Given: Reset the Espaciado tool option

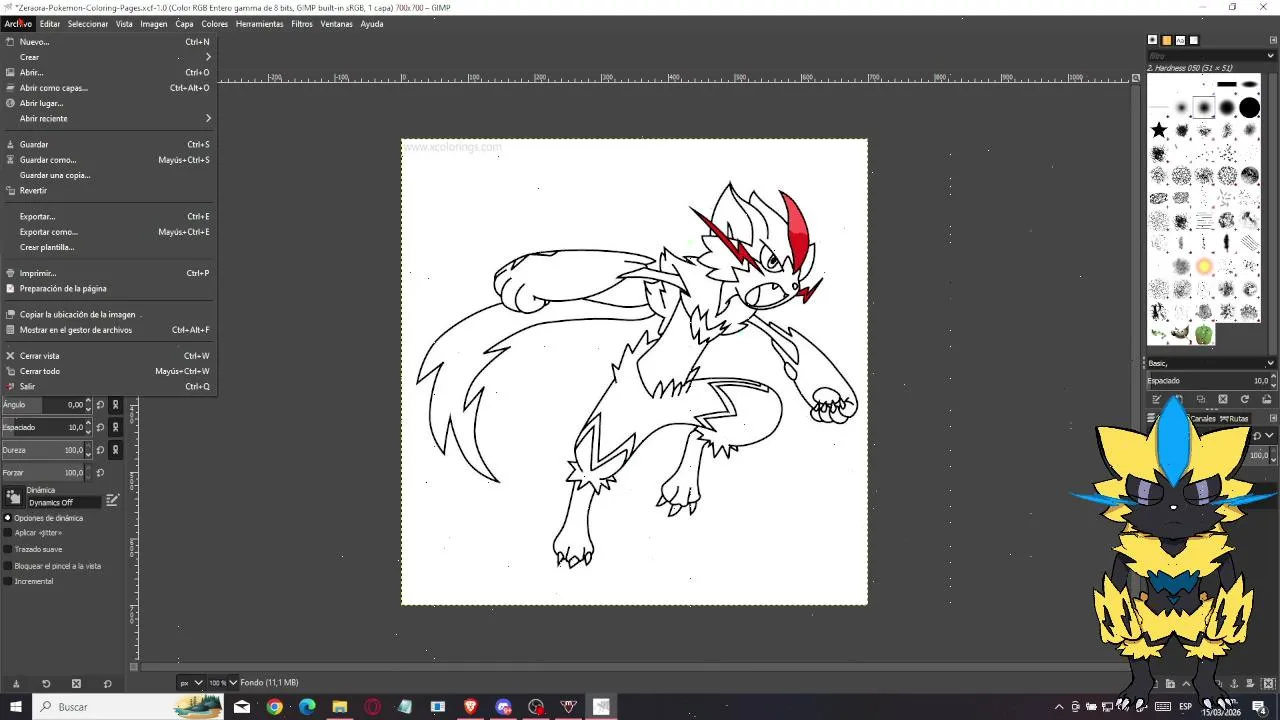Looking at the screenshot, I should (x=100, y=427).
